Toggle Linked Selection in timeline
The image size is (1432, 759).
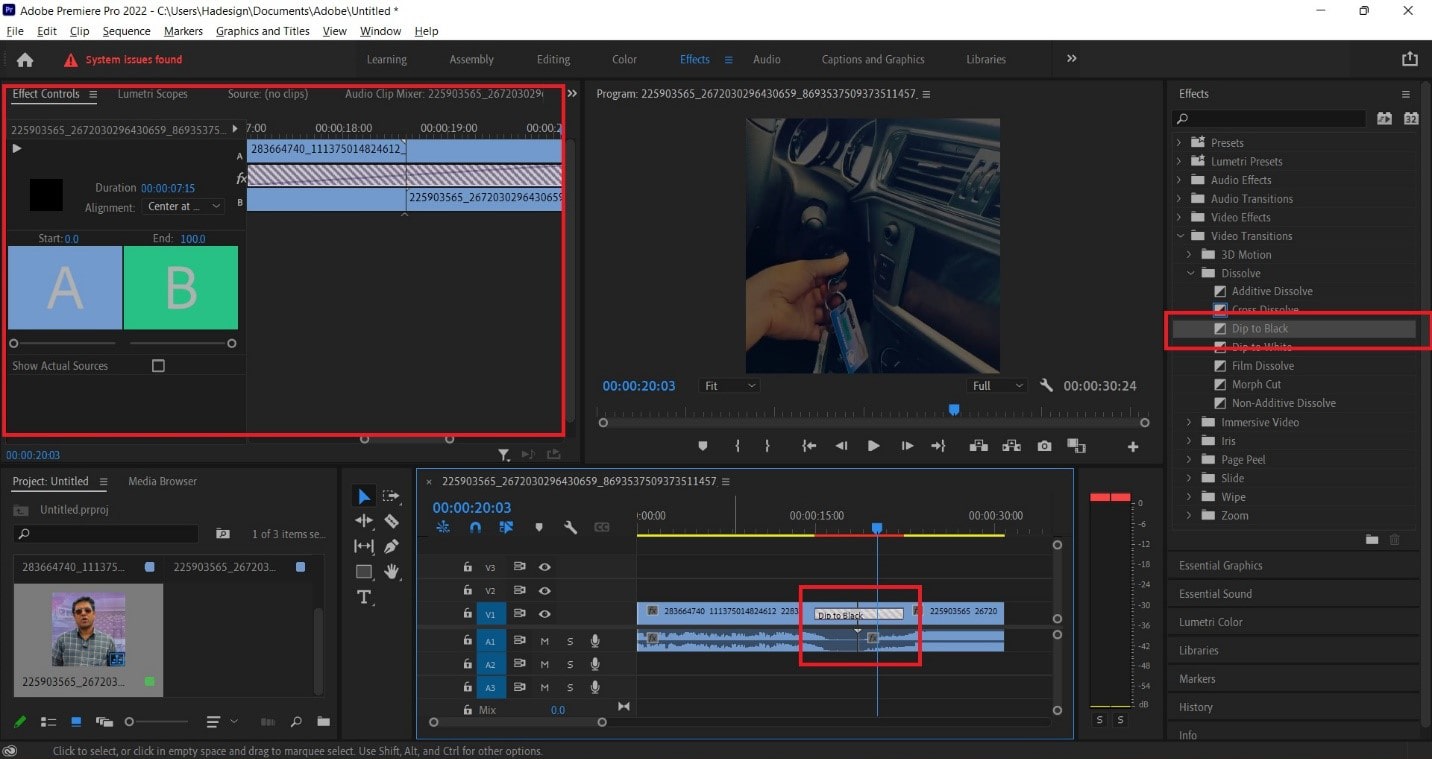click(x=506, y=527)
